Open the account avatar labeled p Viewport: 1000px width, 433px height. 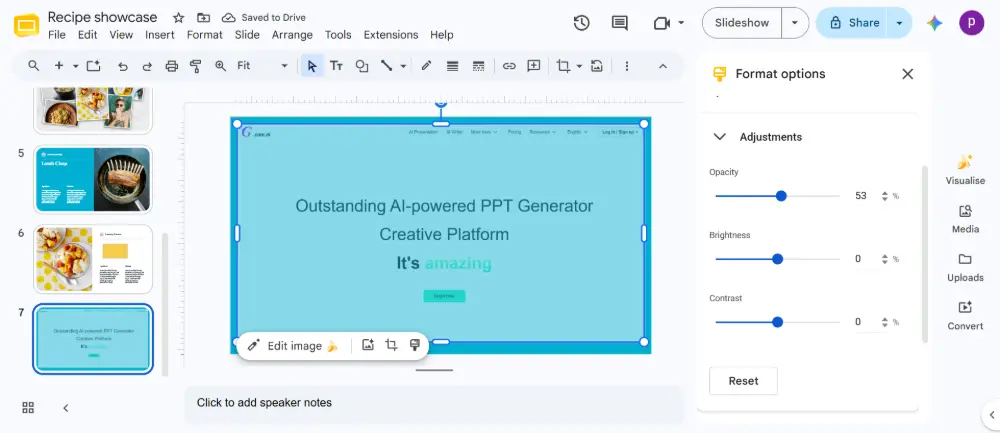coord(971,23)
